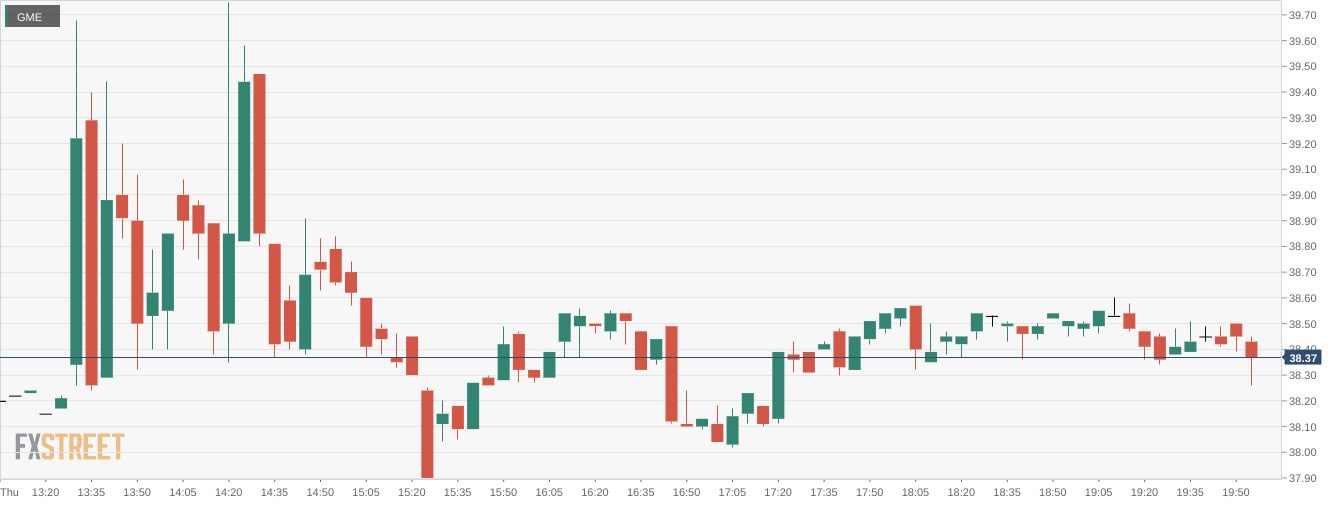Click the 14:05 time axis label
This screenshot has width=1340, height=505.
pyautogui.click(x=183, y=492)
